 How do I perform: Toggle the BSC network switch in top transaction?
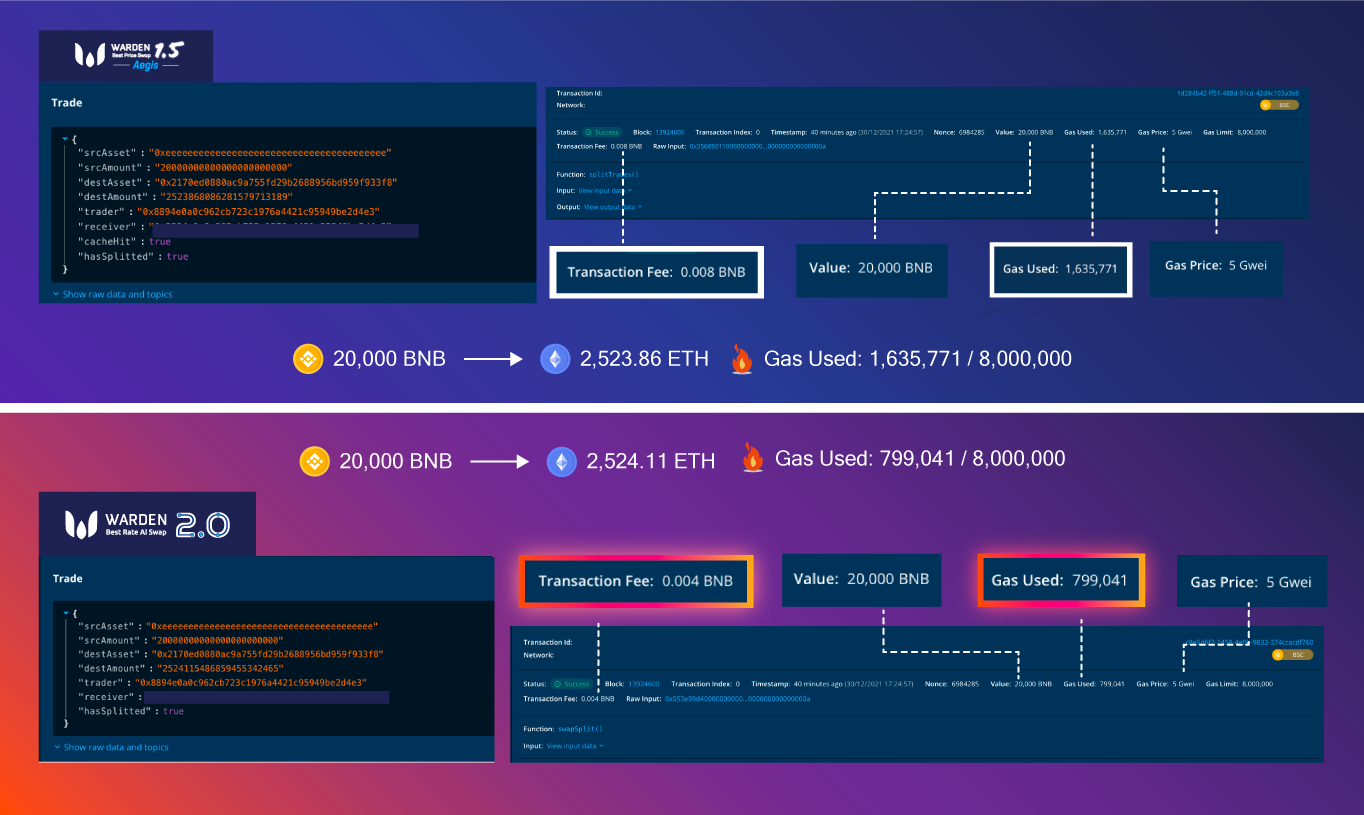[1279, 105]
